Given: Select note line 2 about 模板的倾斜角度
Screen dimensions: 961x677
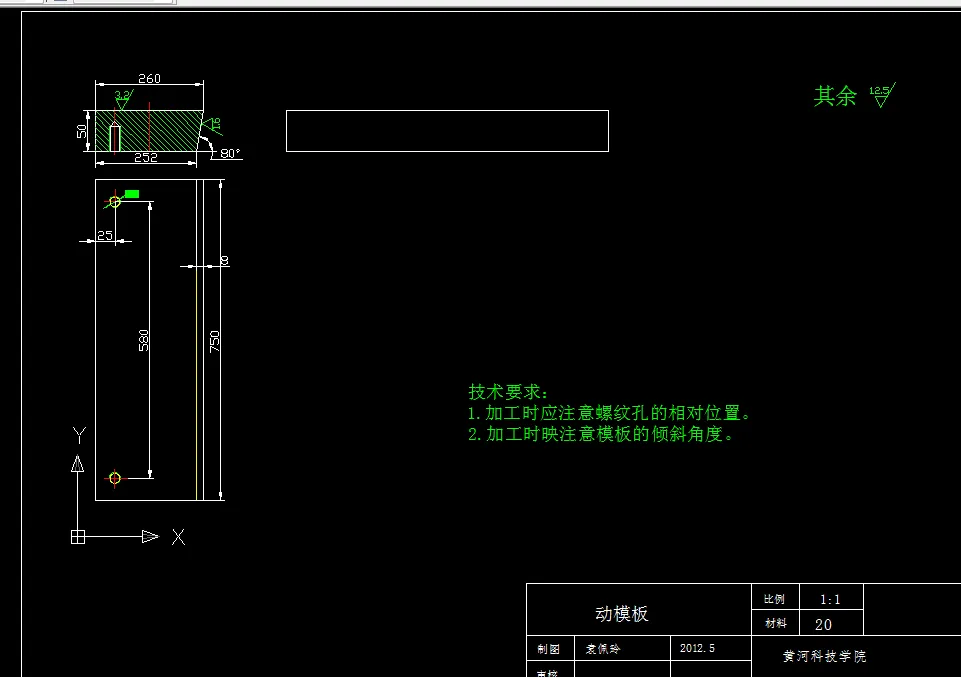Looking at the screenshot, I should click(600, 434).
